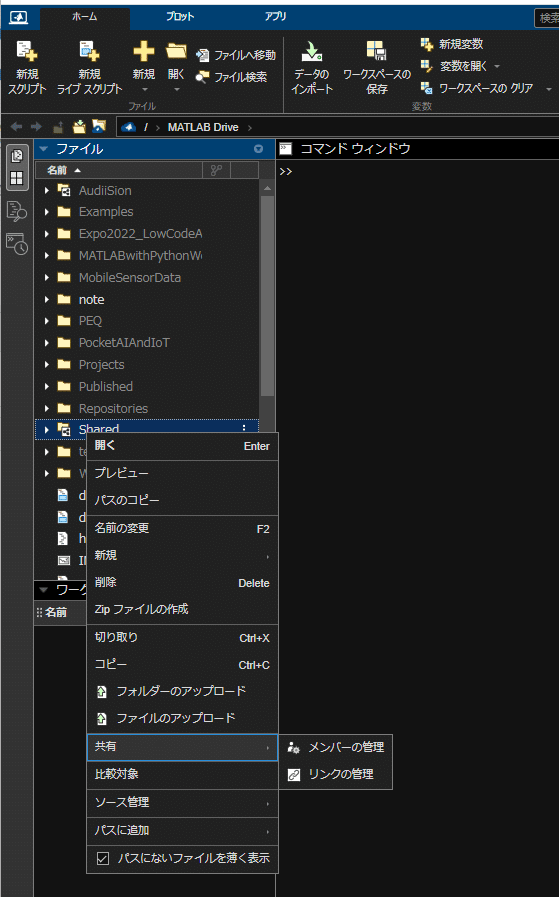Navigate forward with the right arrow

pos(36,126)
